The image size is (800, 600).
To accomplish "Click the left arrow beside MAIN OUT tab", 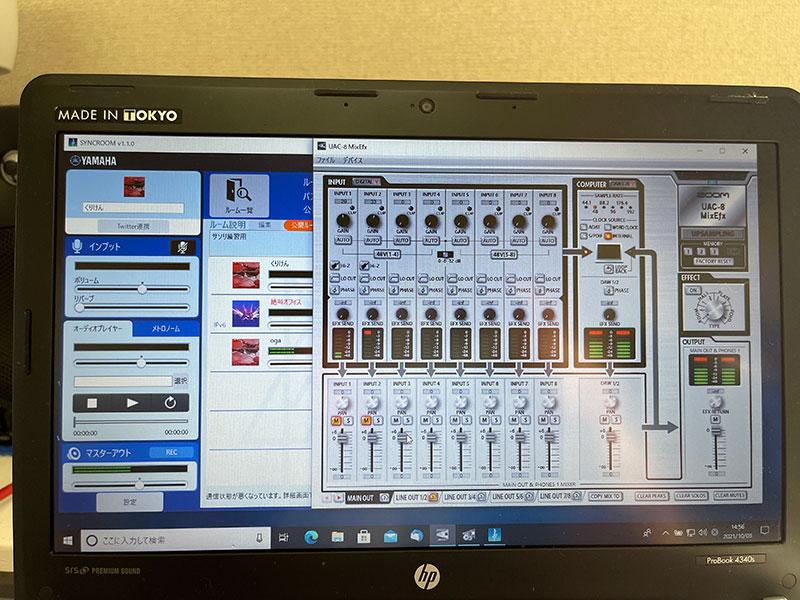I will click(327, 497).
